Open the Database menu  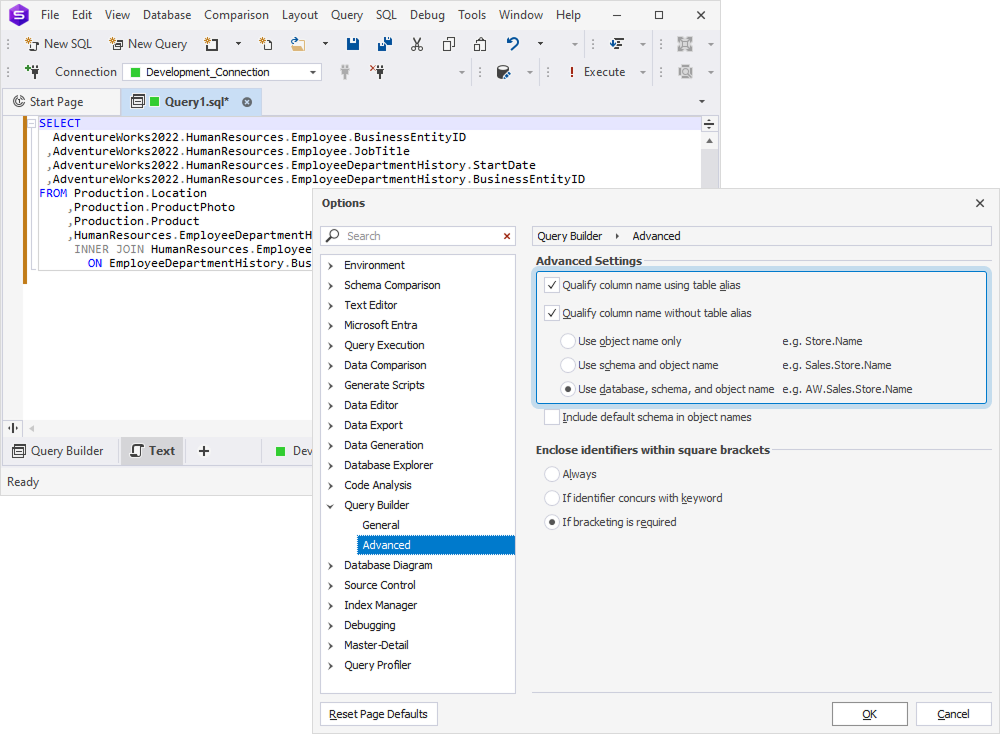coord(166,15)
